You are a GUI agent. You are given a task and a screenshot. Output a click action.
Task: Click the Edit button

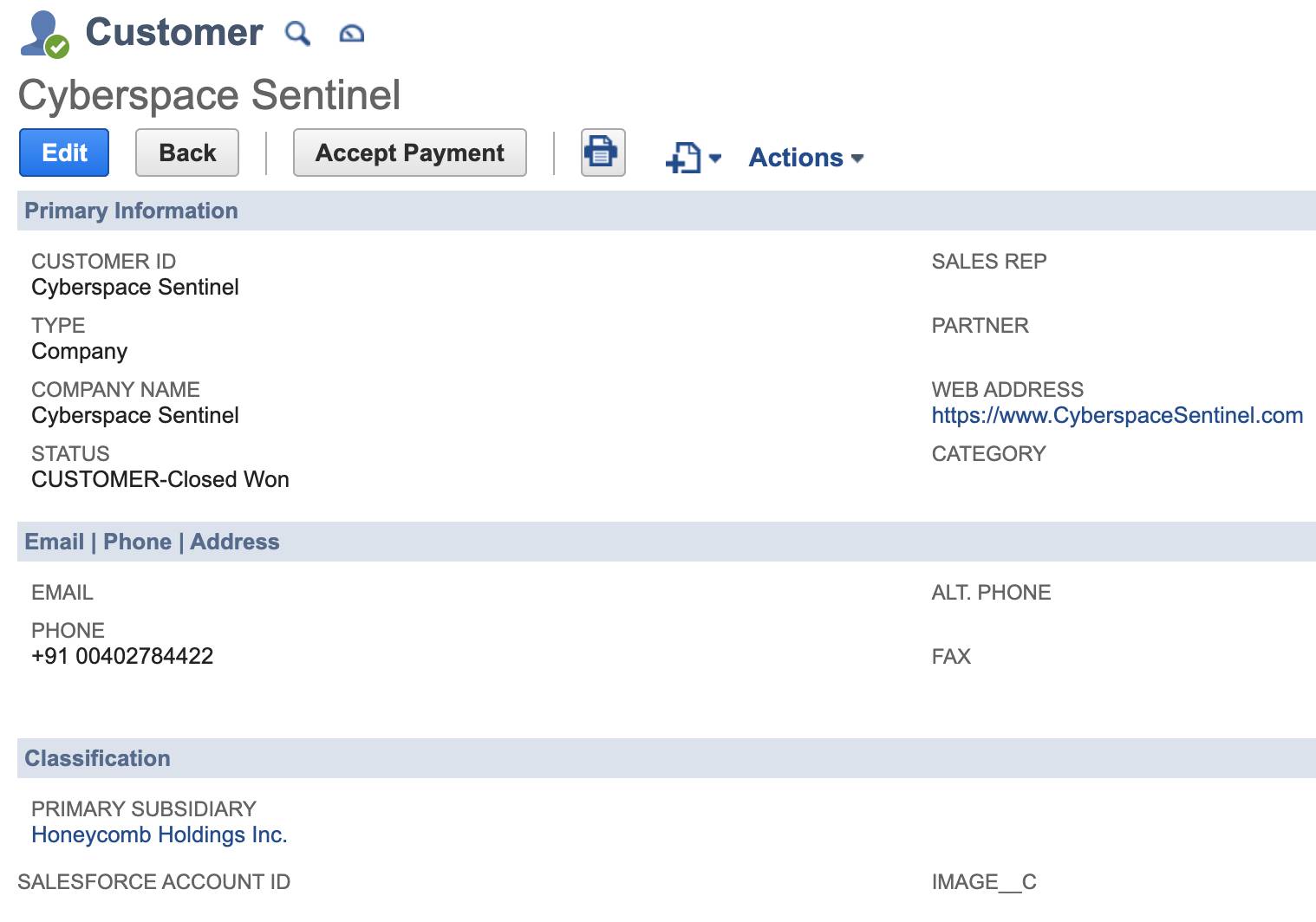tap(63, 153)
